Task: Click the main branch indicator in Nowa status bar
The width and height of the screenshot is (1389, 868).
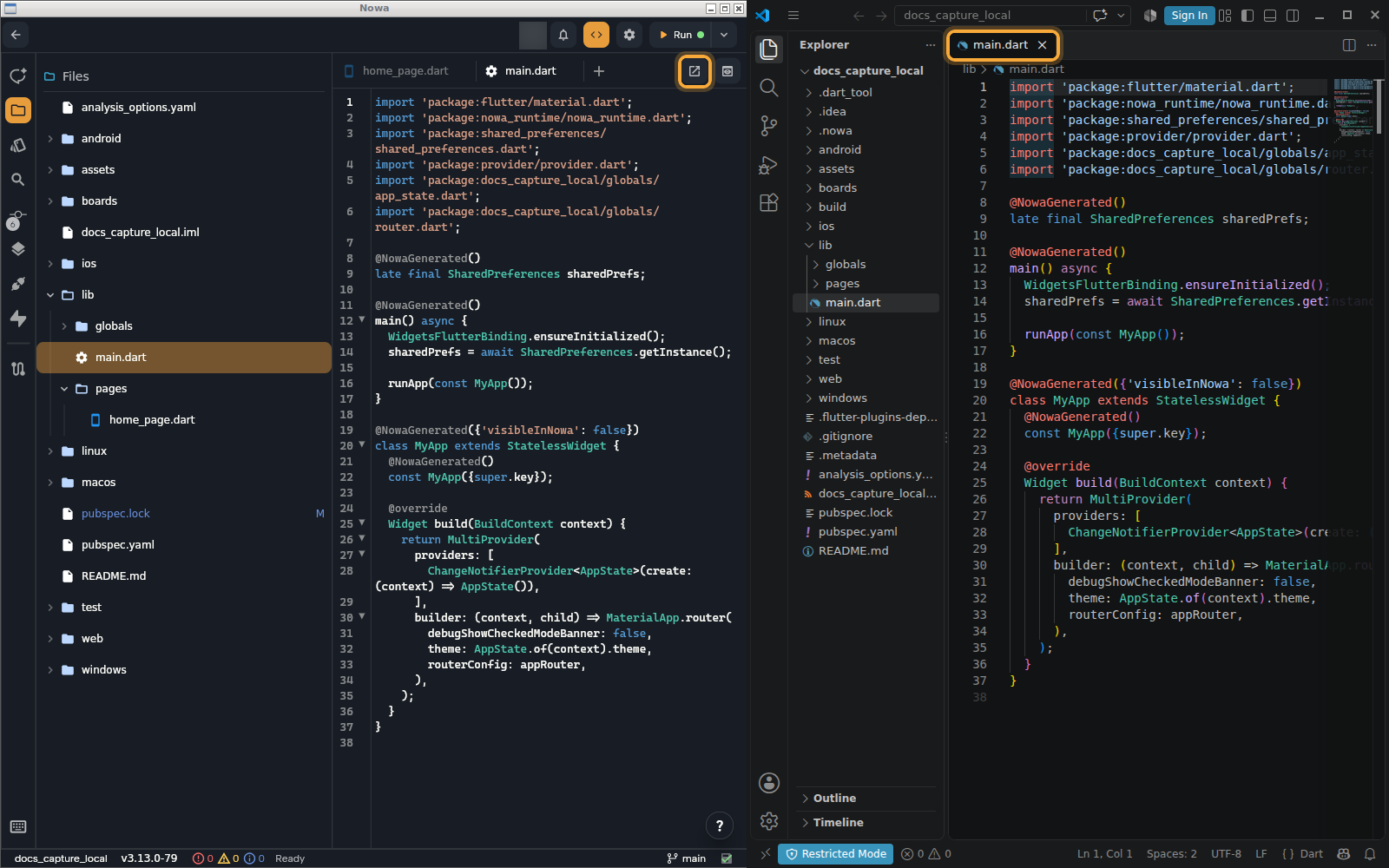Action: coord(687,858)
